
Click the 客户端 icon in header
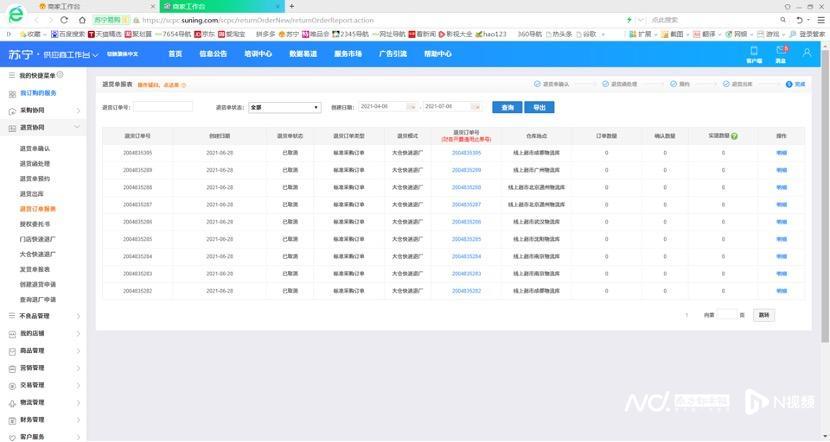(753, 53)
